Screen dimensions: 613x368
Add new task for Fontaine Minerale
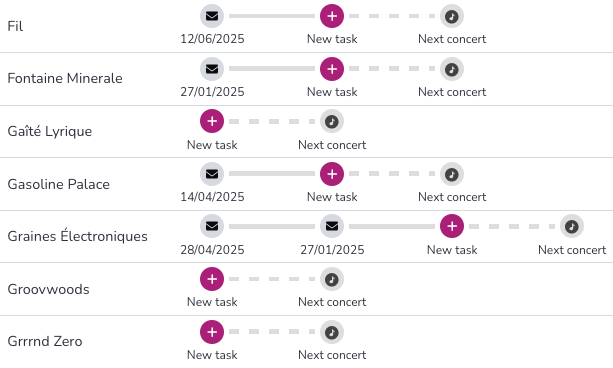pyautogui.click(x=332, y=69)
